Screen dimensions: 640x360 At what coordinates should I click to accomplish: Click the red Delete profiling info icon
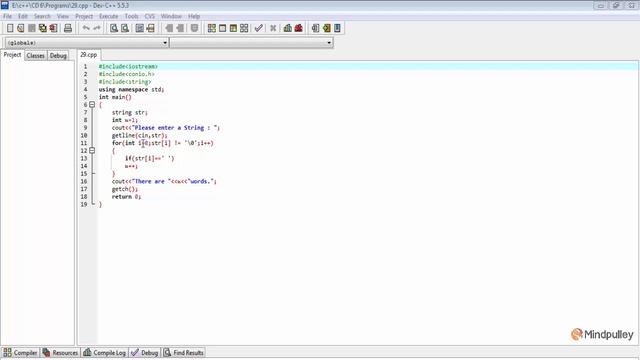click(x=299, y=28)
